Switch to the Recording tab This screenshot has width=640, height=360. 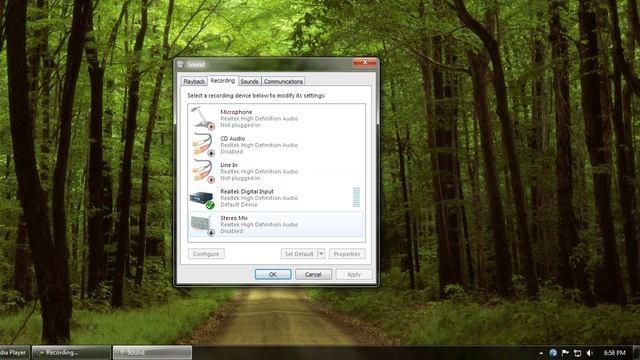[222, 80]
